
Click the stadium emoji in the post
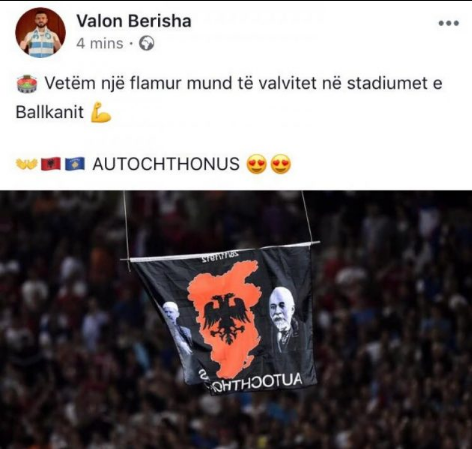click(27, 84)
